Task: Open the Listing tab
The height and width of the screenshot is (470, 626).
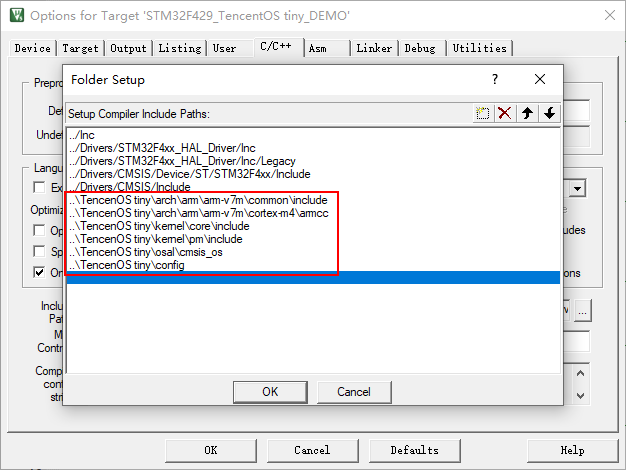Action: coord(180,48)
